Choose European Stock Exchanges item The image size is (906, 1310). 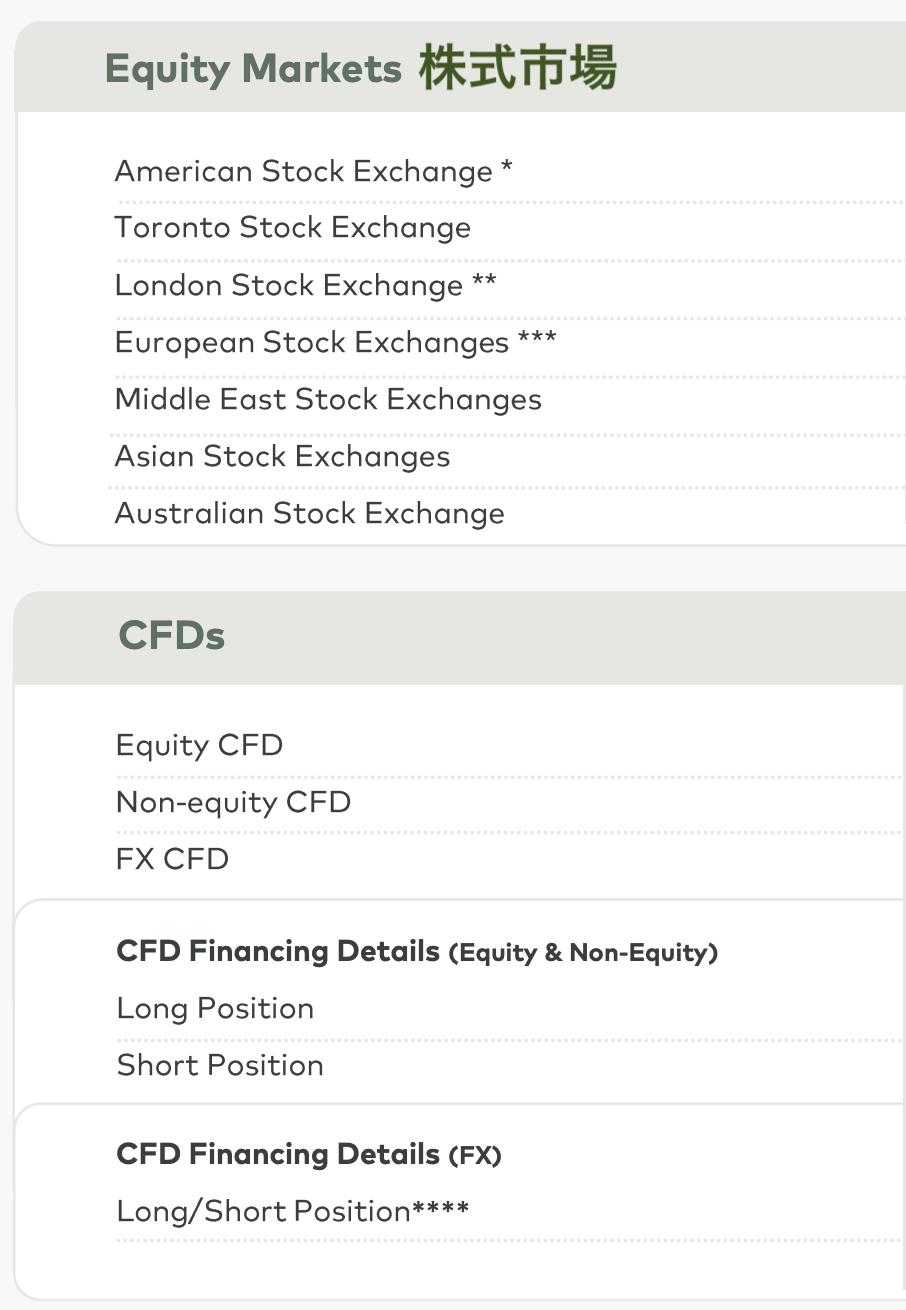coord(312,343)
